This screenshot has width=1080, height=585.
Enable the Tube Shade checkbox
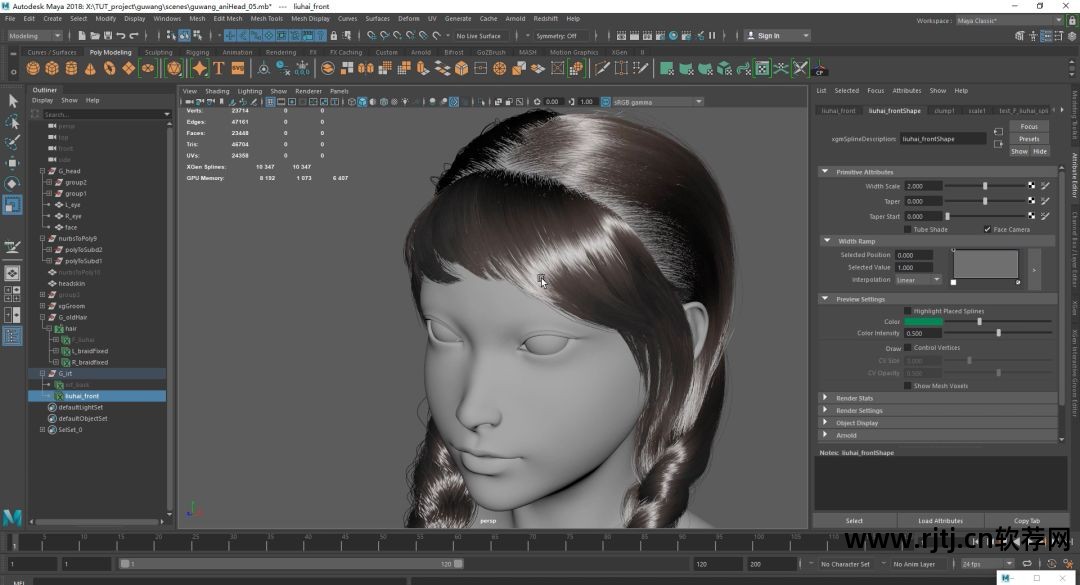(x=908, y=229)
